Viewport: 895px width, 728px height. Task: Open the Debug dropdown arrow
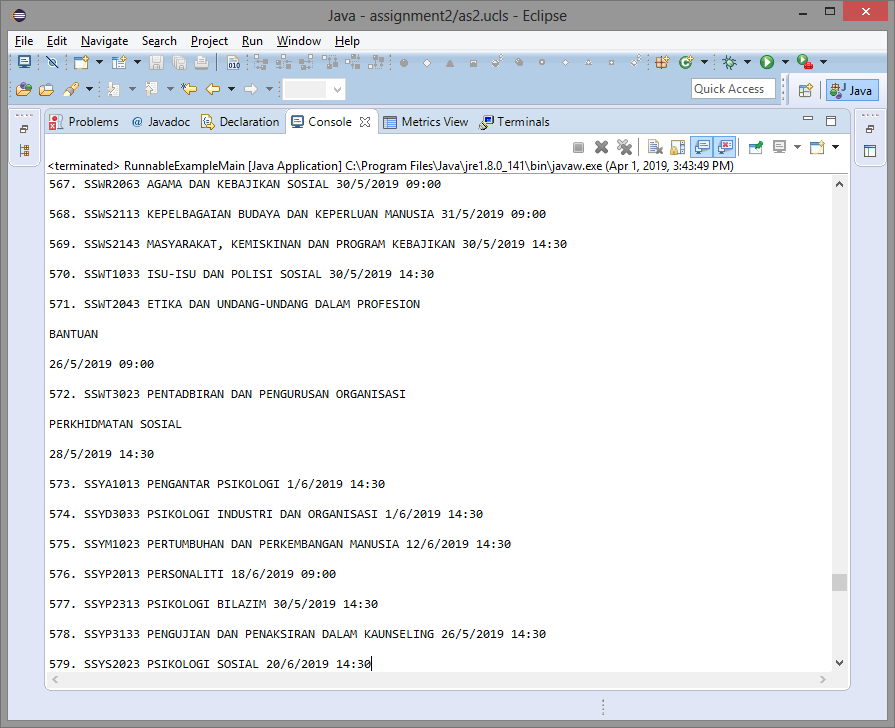click(x=747, y=62)
